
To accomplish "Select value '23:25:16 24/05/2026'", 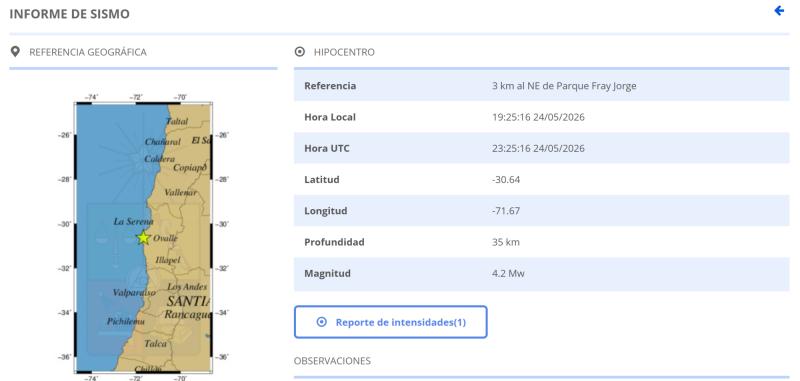I will pos(538,148).
